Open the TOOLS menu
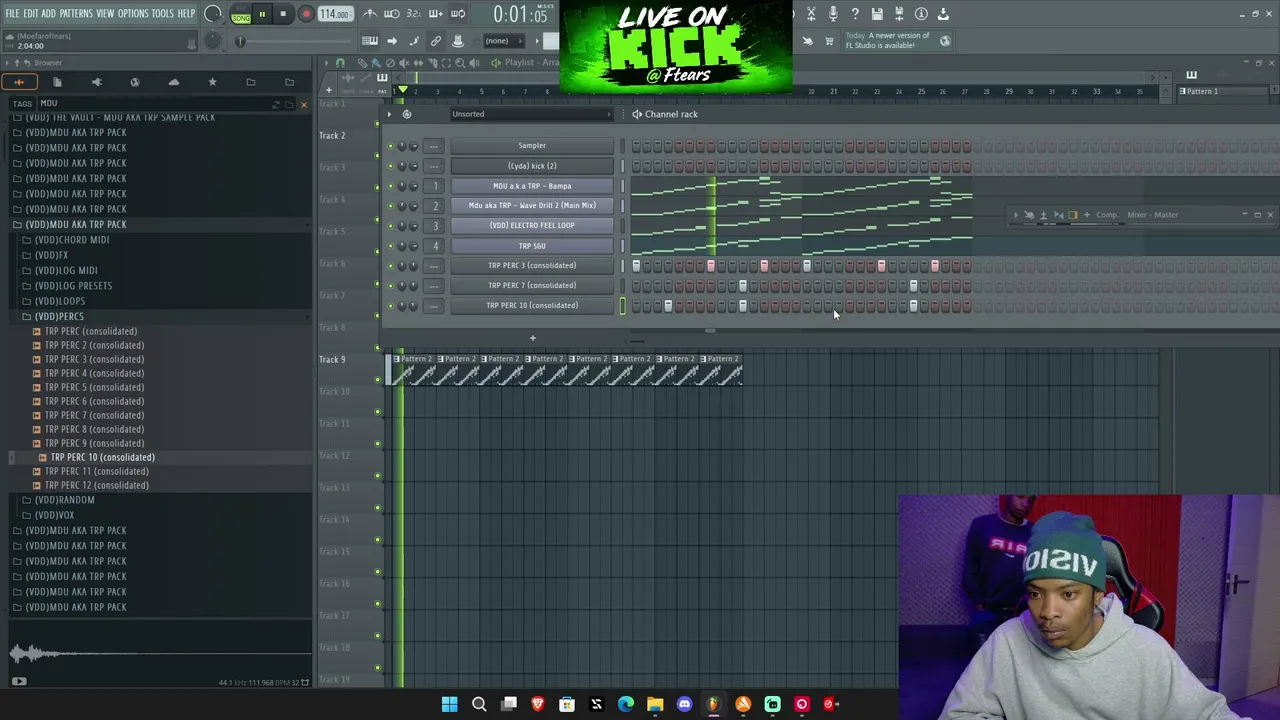1280x720 pixels. (163, 14)
